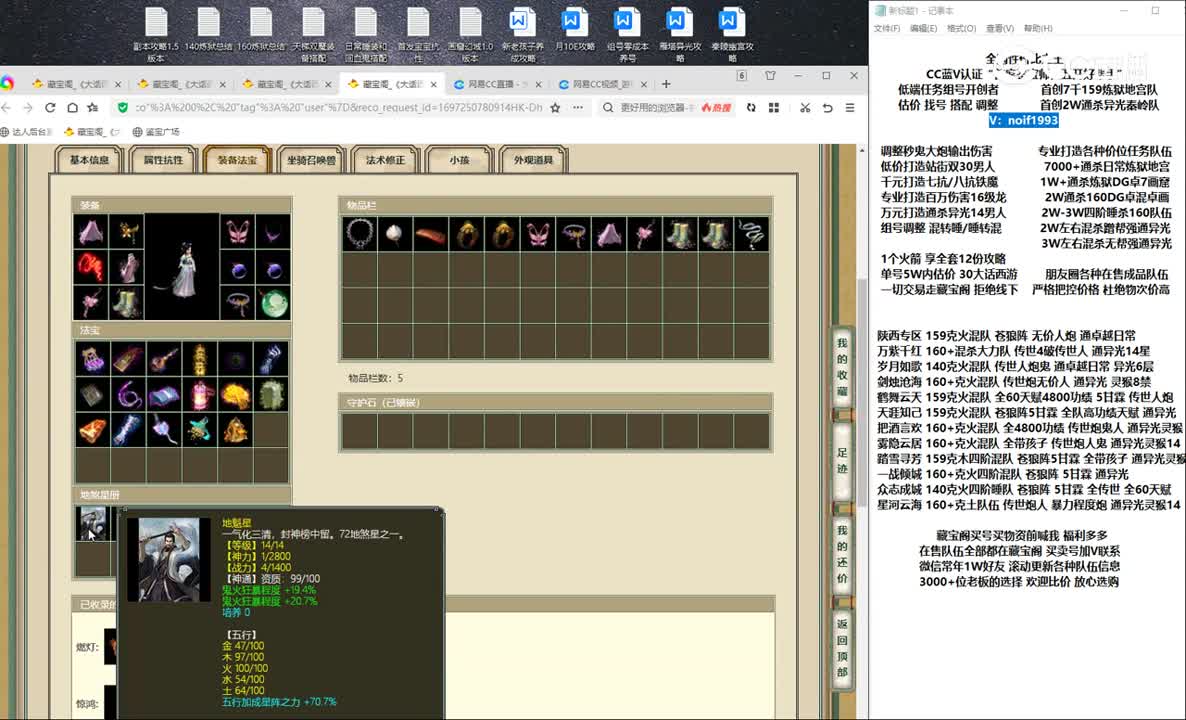Open desktop document 秦陵幽宫攻略
Image resolution: width=1186 pixels, height=720 pixels.
[731, 35]
